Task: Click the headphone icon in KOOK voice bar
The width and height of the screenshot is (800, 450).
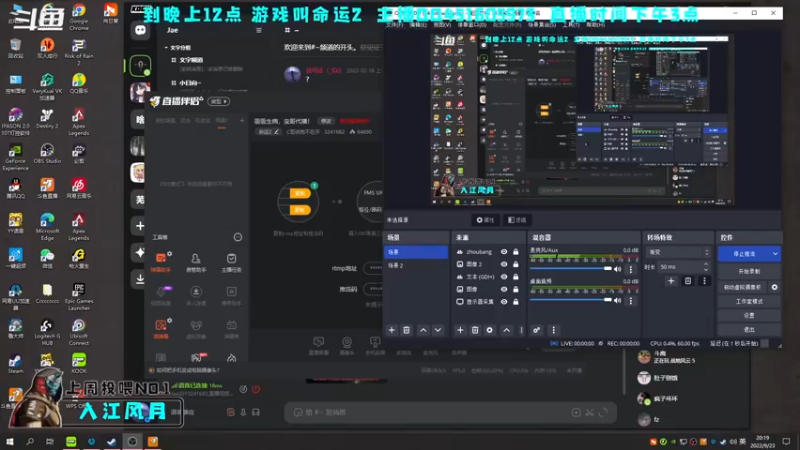Action: pyautogui.click(x=256, y=412)
